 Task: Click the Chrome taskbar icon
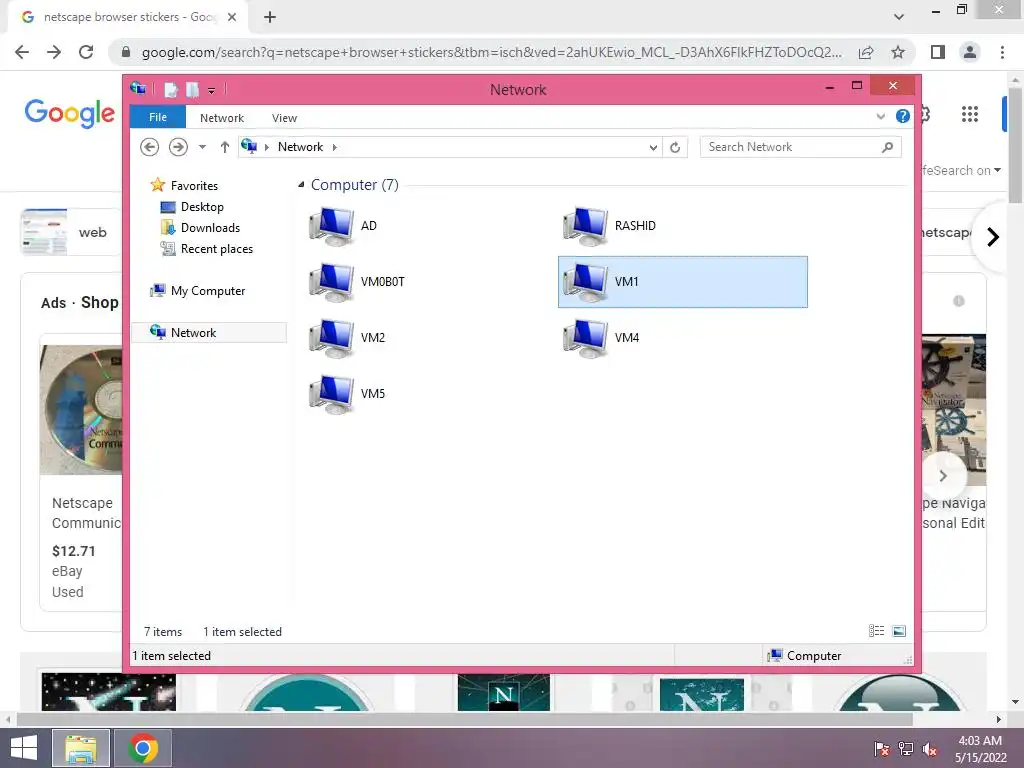click(143, 748)
